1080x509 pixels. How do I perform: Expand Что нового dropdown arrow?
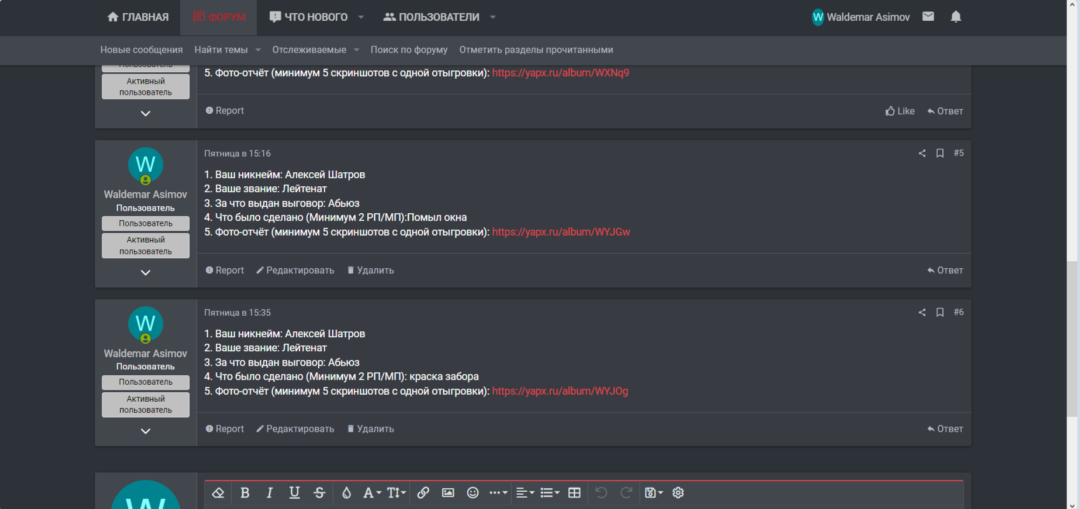pyautogui.click(x=361, y=17)
